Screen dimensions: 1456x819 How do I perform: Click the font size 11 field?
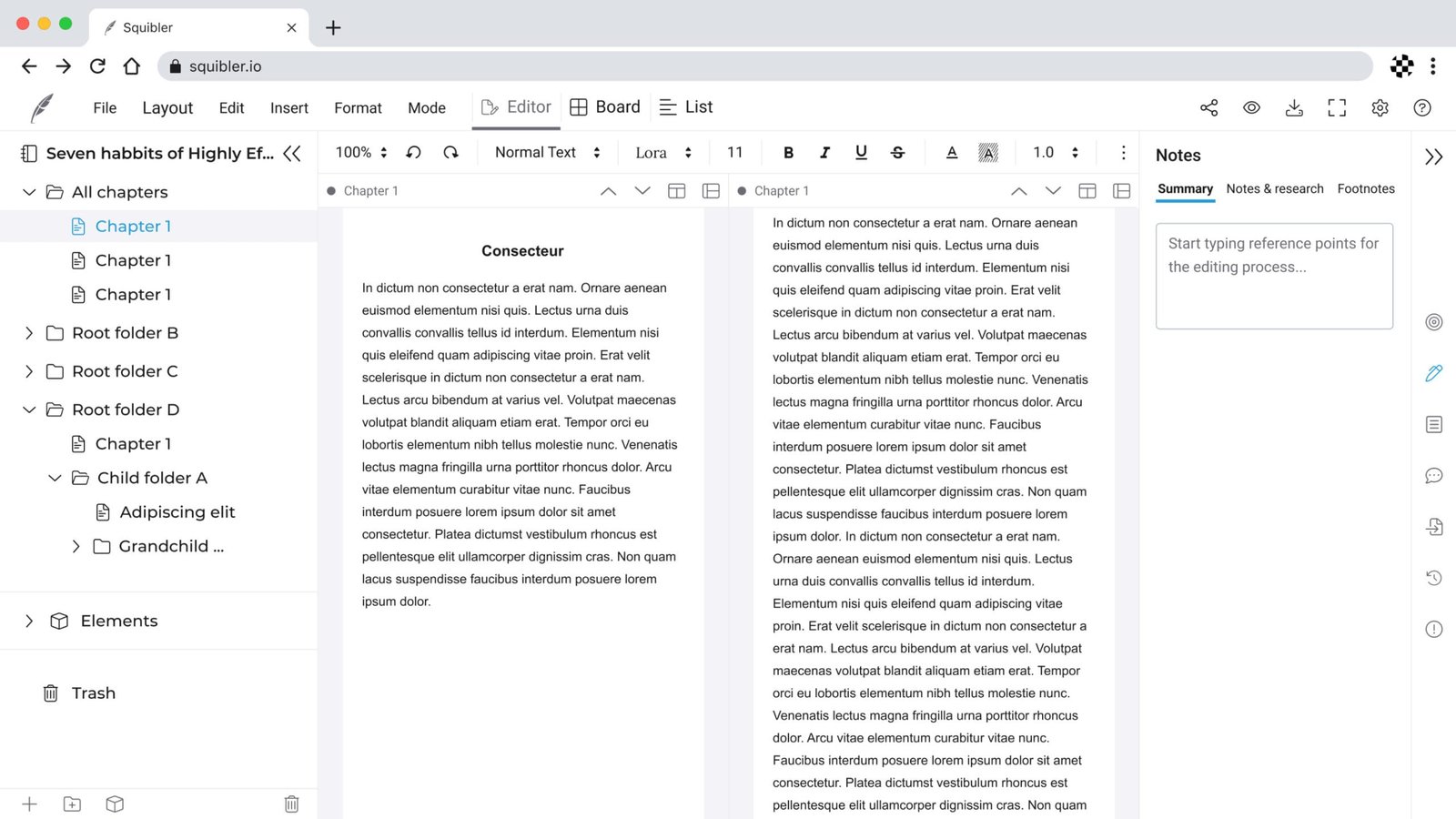point(735,152)
